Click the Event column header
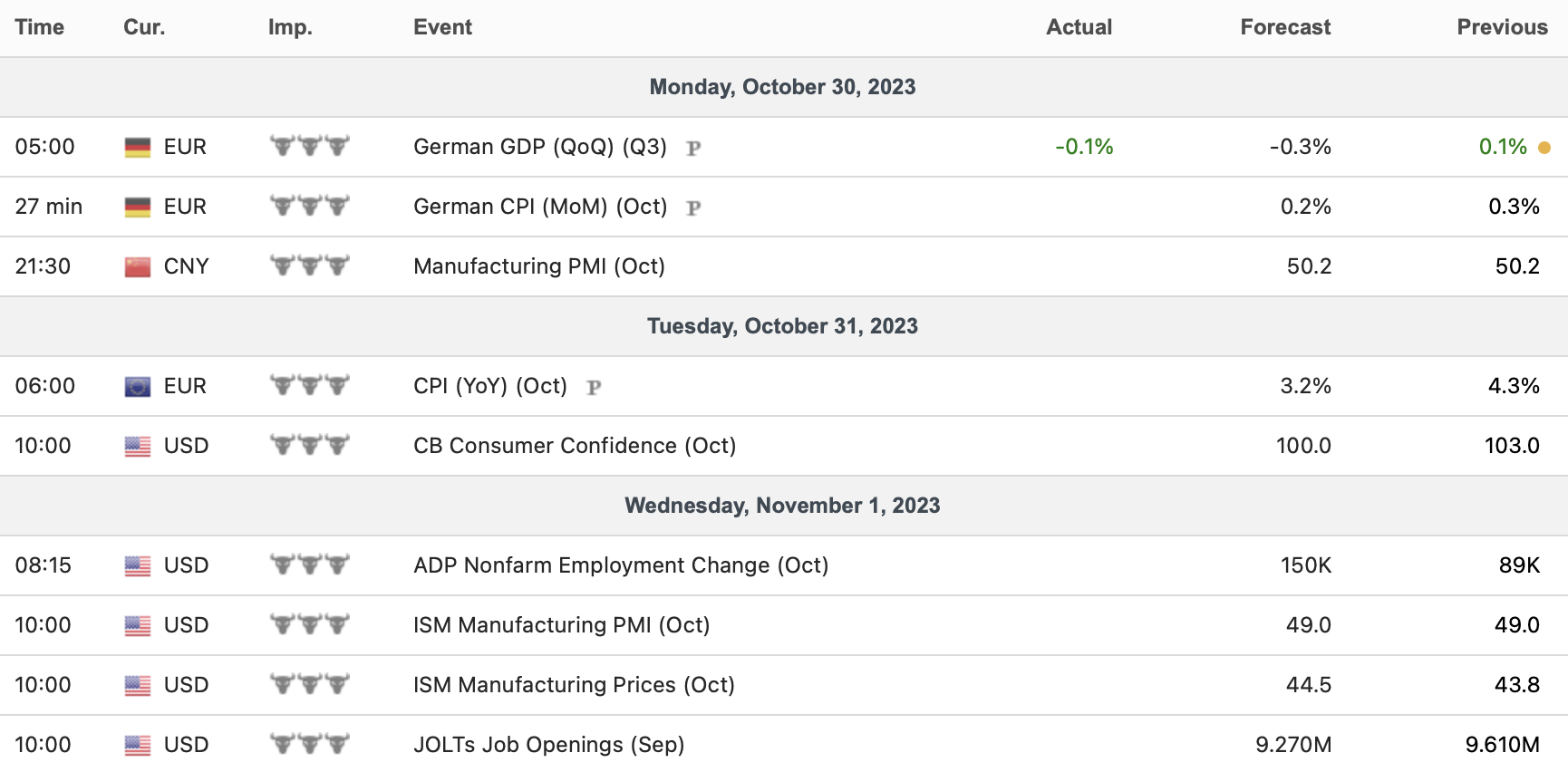The image size is (1568, 772). [442, 27]
